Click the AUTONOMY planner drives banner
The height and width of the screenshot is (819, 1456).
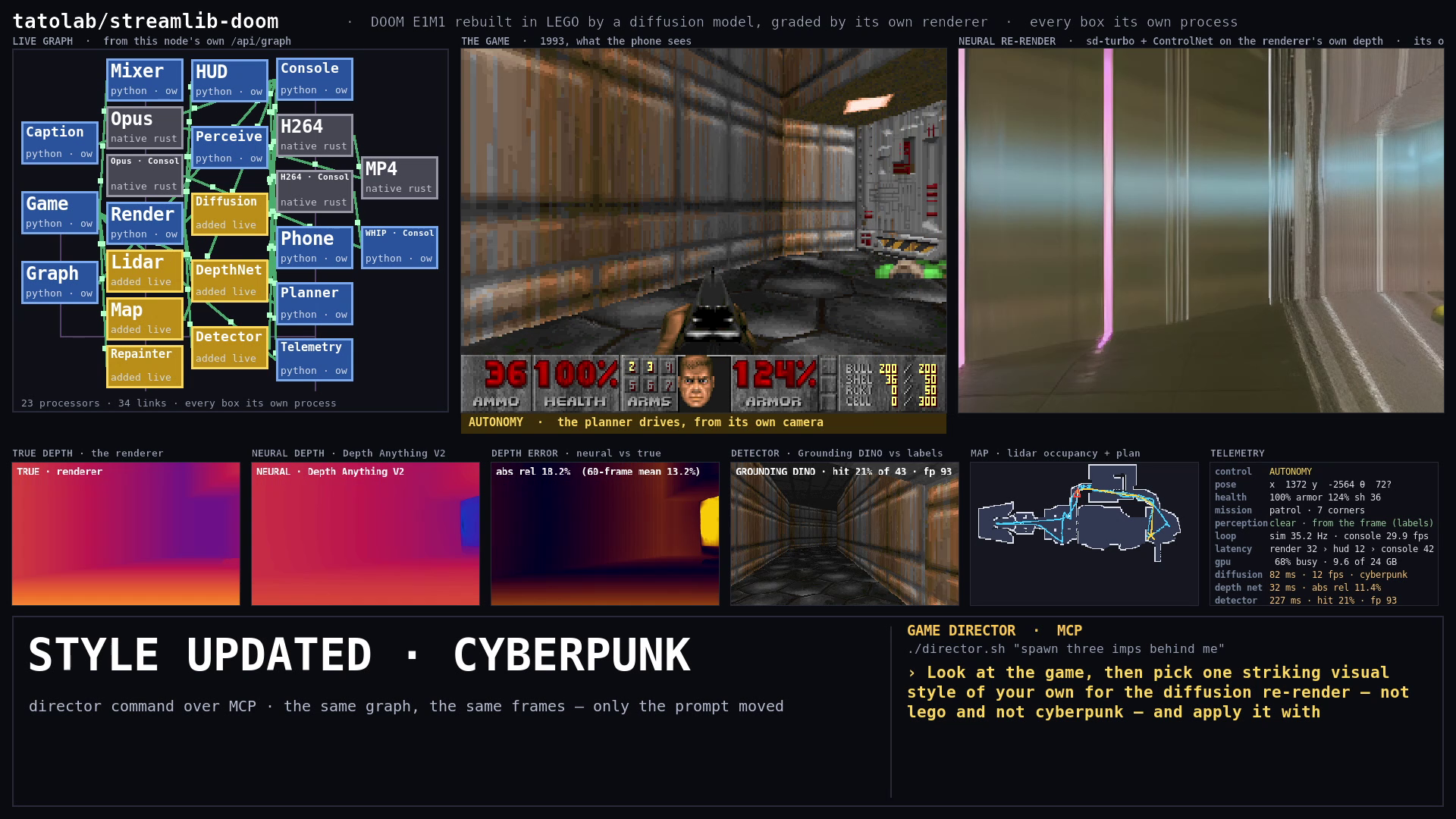click(x=704, y=422)
